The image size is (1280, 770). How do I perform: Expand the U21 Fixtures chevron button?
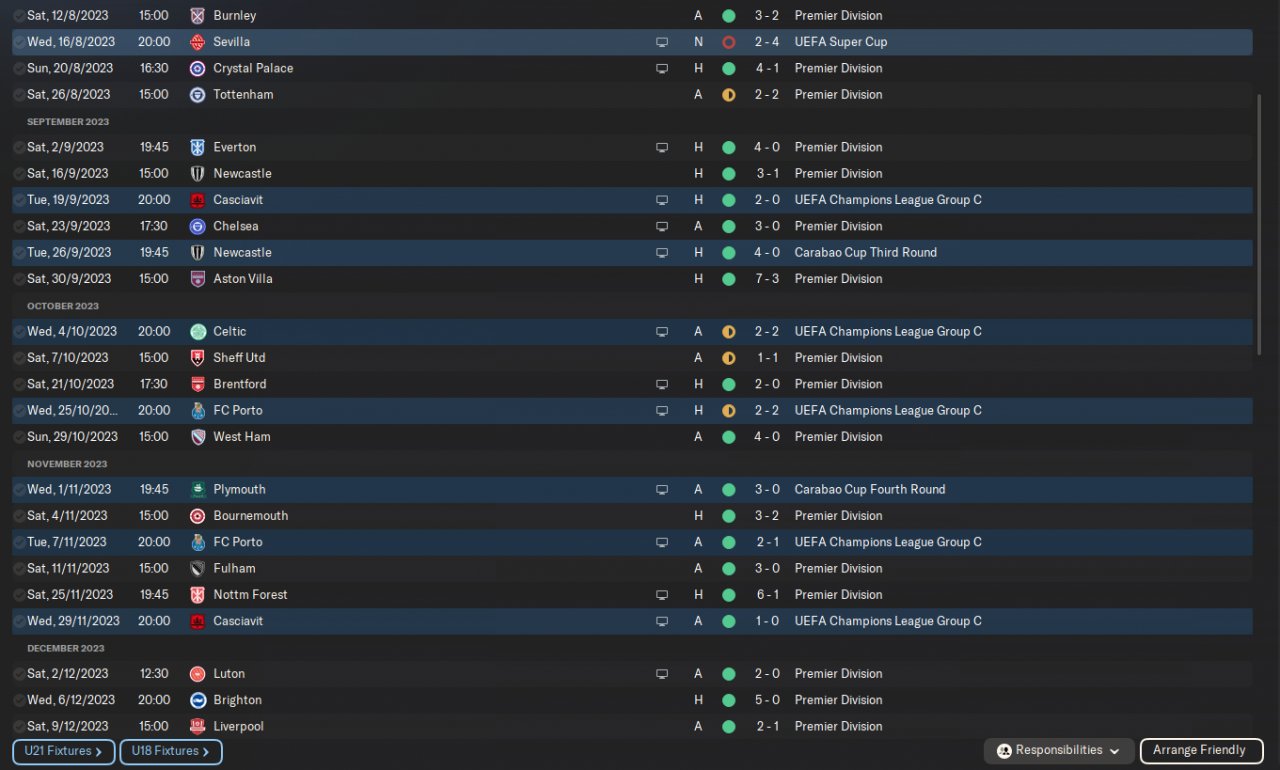tap(63, 751)
